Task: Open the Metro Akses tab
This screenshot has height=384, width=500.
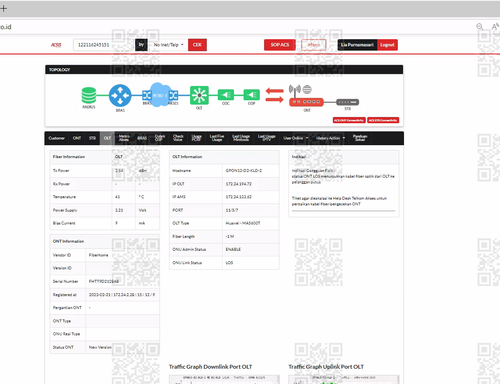Action: click(x=124, y=138)
